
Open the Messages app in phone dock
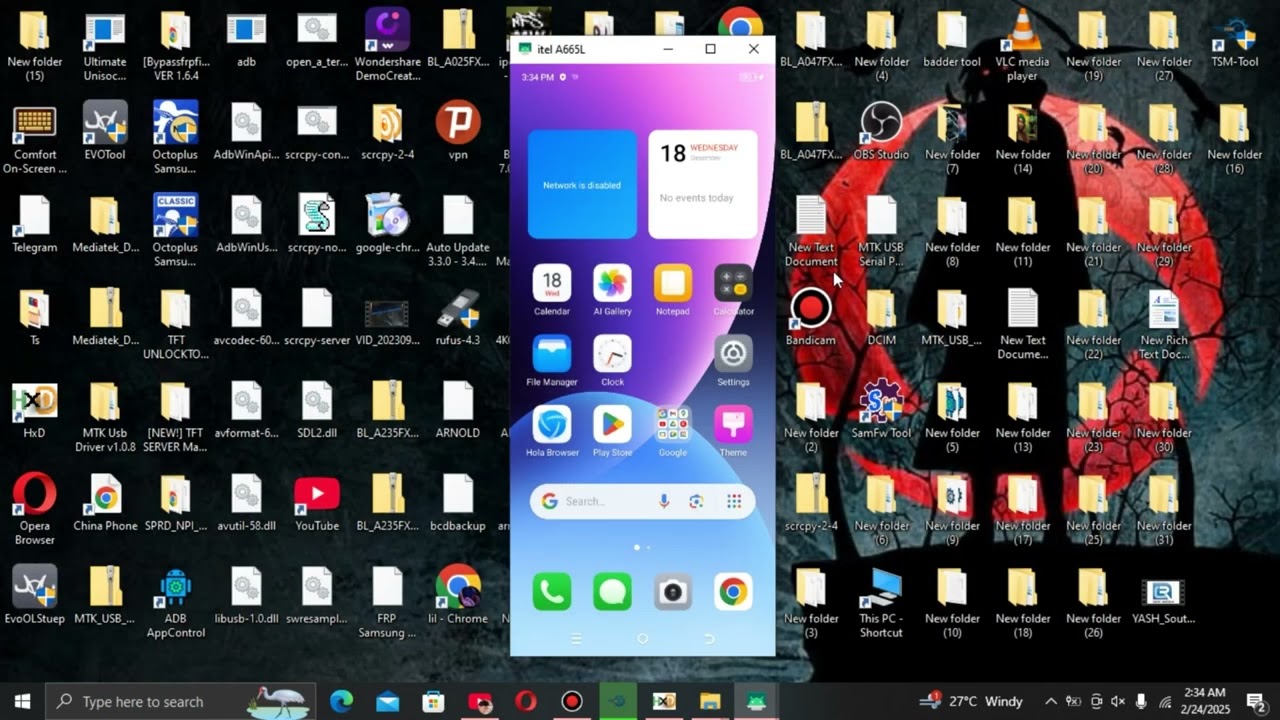coord(612,592)
